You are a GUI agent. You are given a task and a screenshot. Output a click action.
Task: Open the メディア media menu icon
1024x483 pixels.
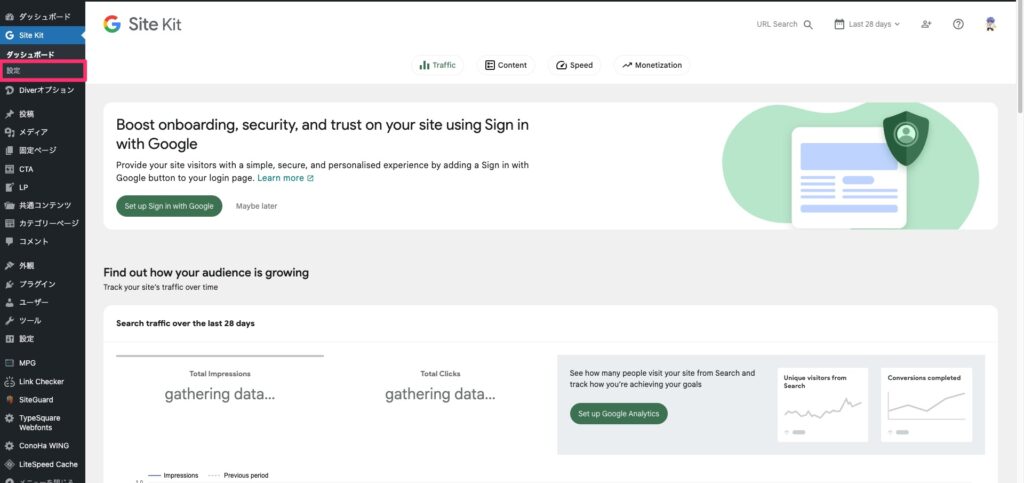pyautogui.click(x=9, y=132)
